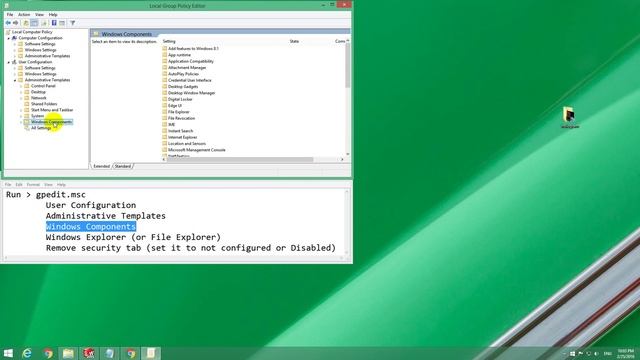Click the vertical scrollbar of settings list
The height and width of the screenshot is (360, 640).
point(348,65)
